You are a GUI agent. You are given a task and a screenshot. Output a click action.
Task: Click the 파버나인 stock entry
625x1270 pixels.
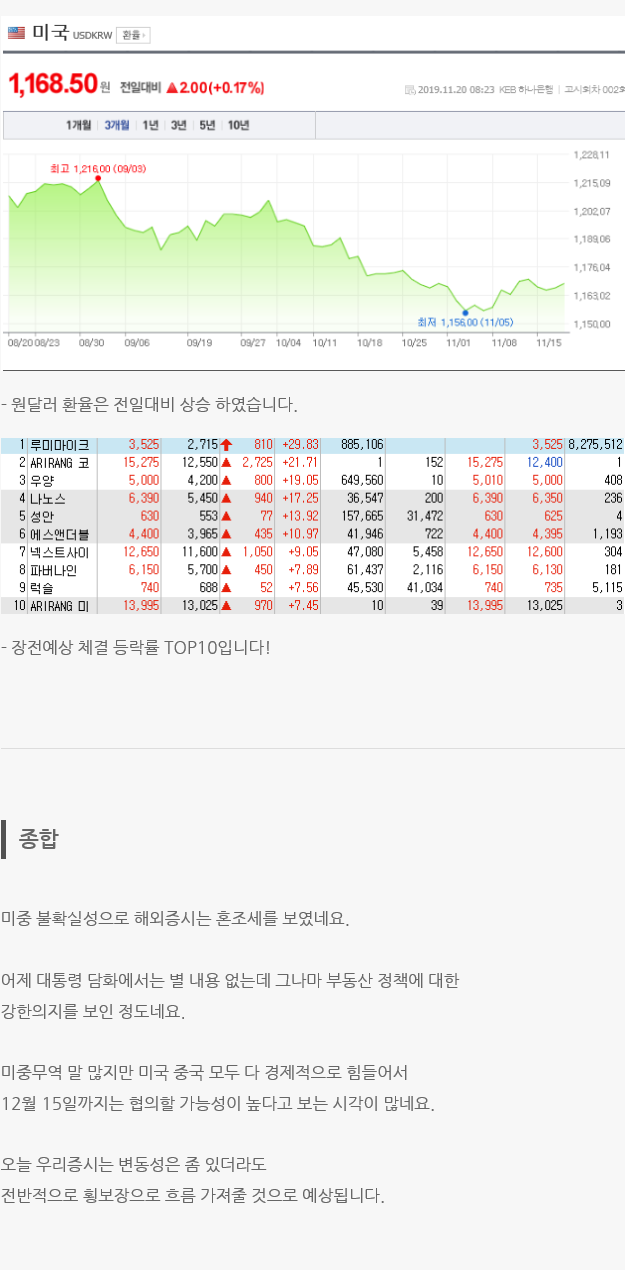(x=54, y=570)
